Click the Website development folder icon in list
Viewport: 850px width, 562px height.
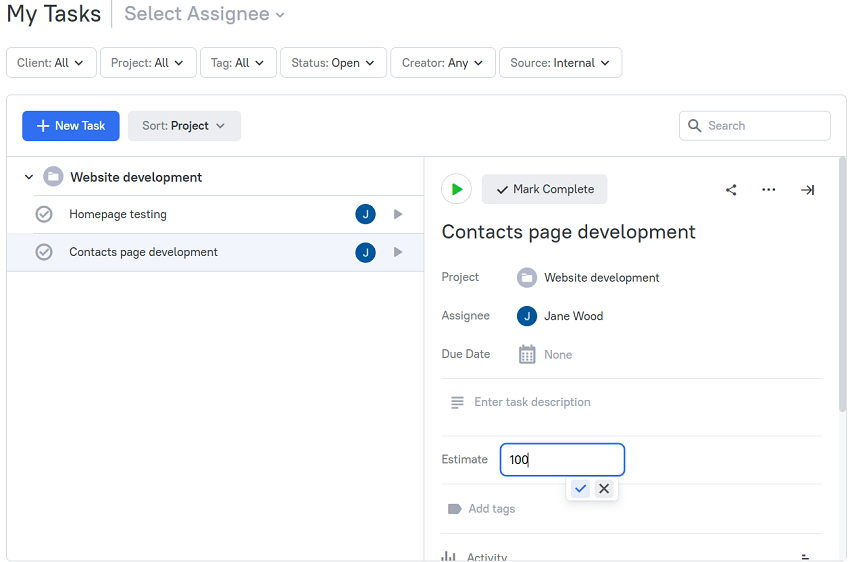pos(53,177)
